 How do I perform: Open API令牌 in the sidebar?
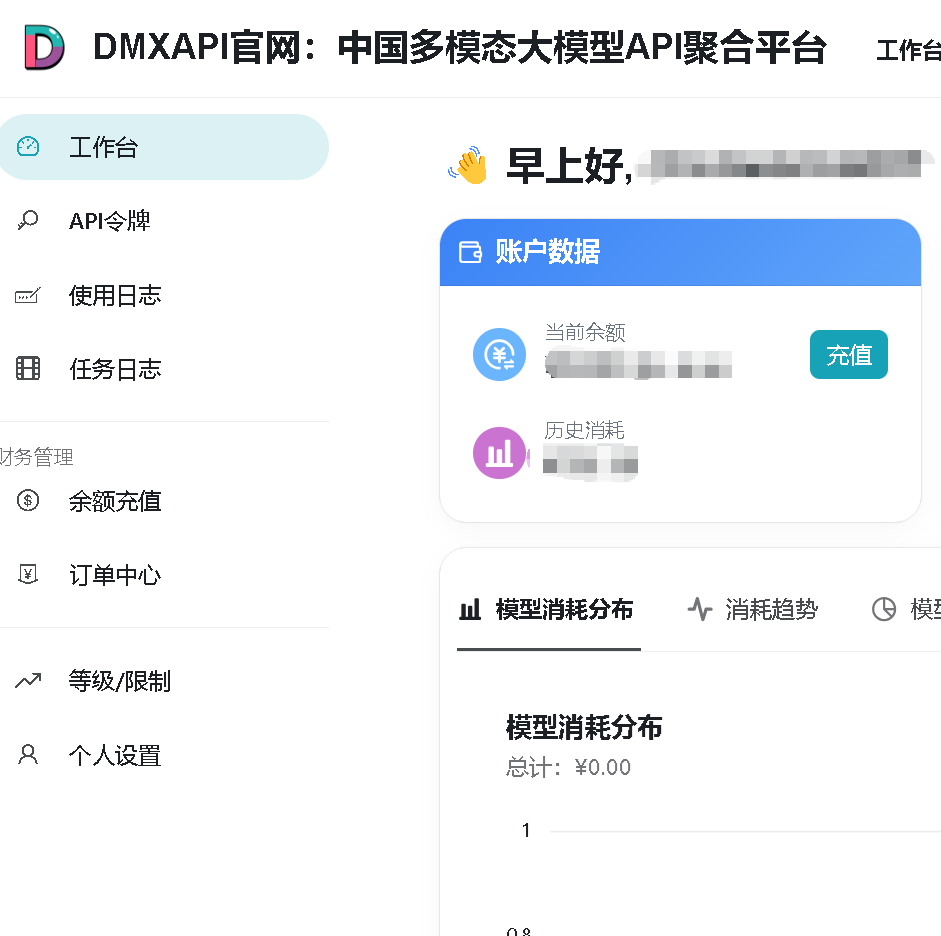[164, 221]
